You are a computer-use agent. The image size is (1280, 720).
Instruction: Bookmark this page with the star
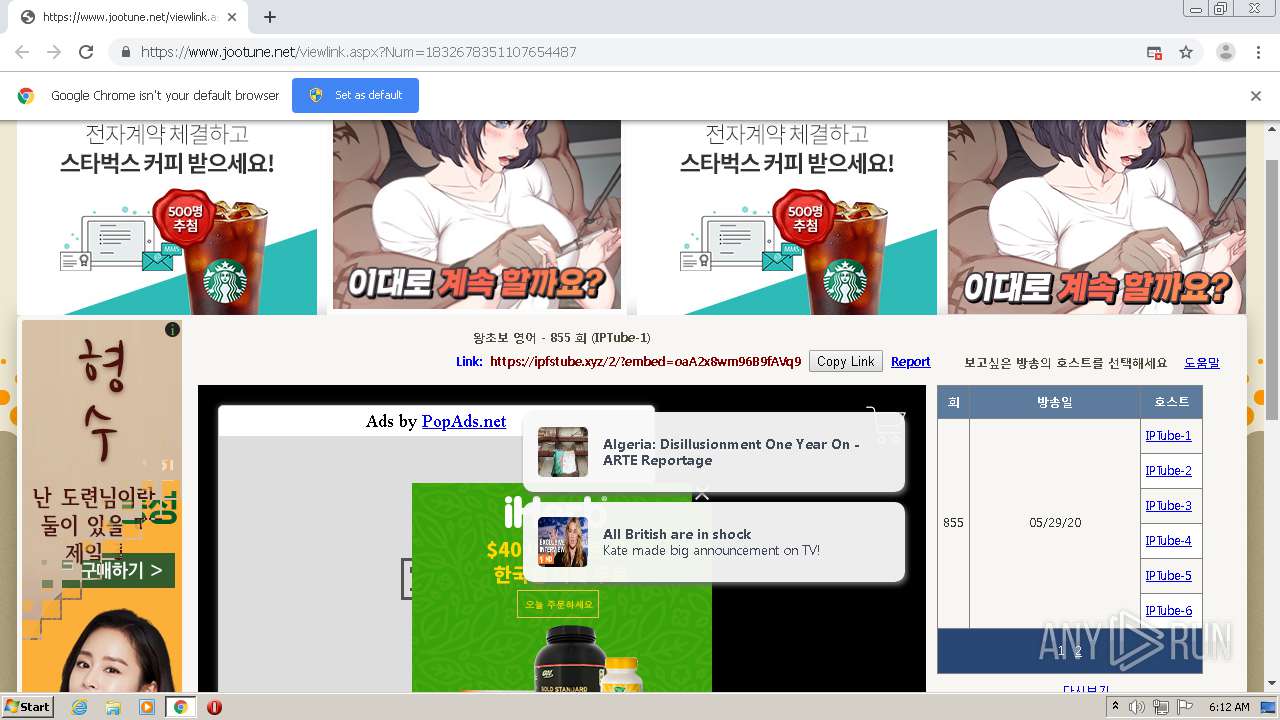tap(1186, 52)
